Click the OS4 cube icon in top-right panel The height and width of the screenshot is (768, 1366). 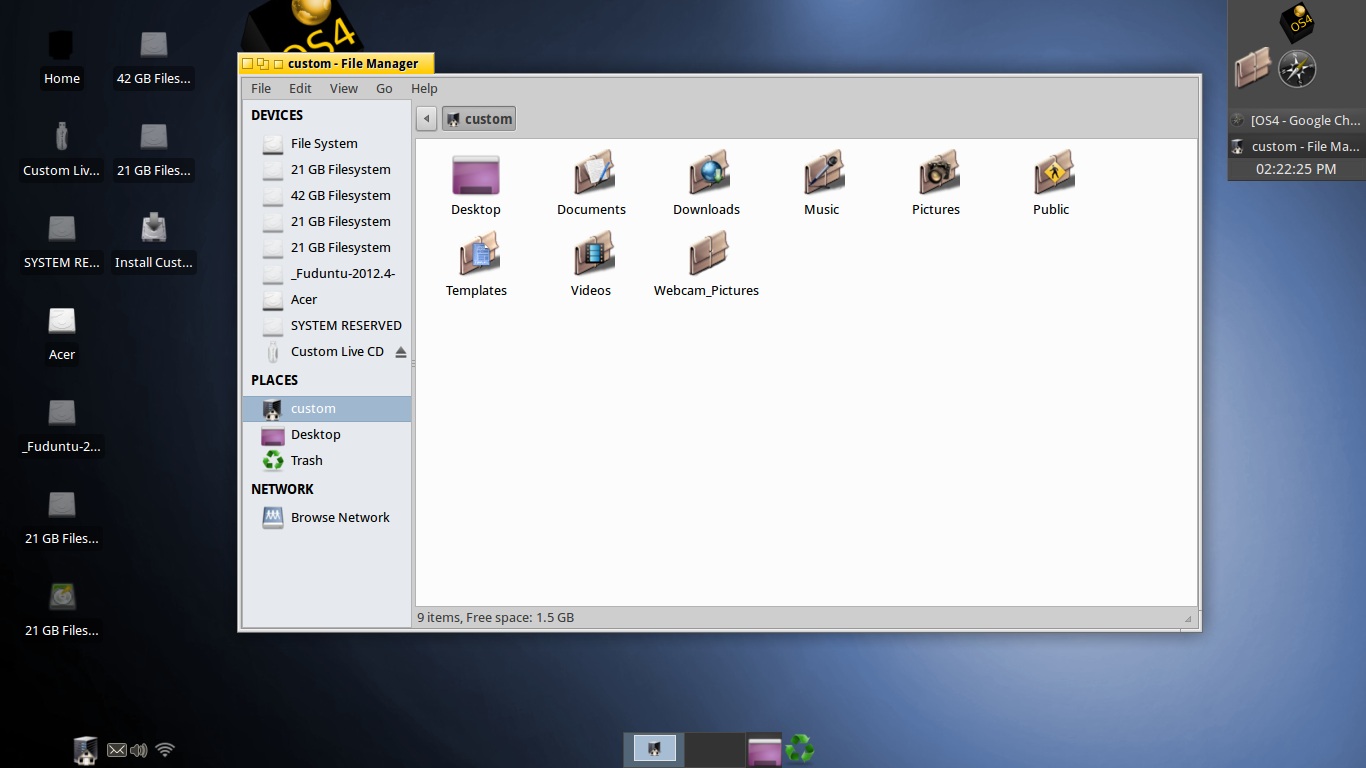(x=1297, y=23)
